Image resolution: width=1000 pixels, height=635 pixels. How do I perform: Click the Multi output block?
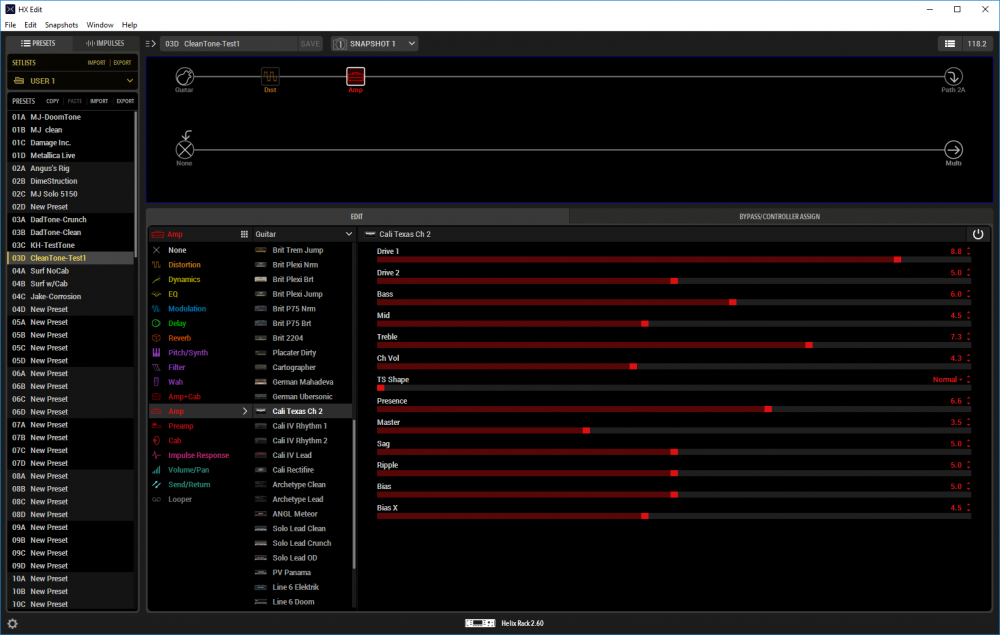[x=953, y=150]
